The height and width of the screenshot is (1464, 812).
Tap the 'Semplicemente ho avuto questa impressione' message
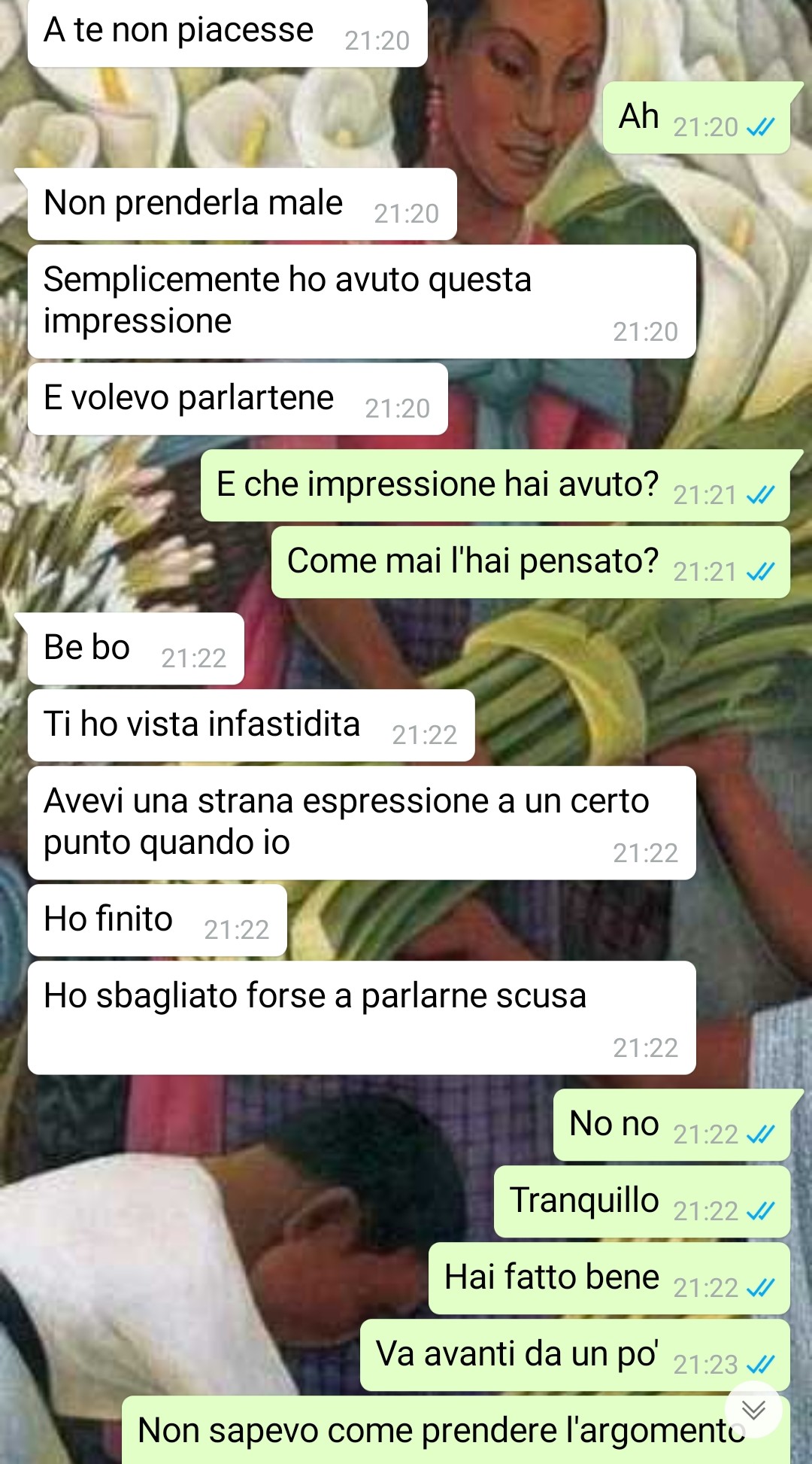(x=362, y=302)
